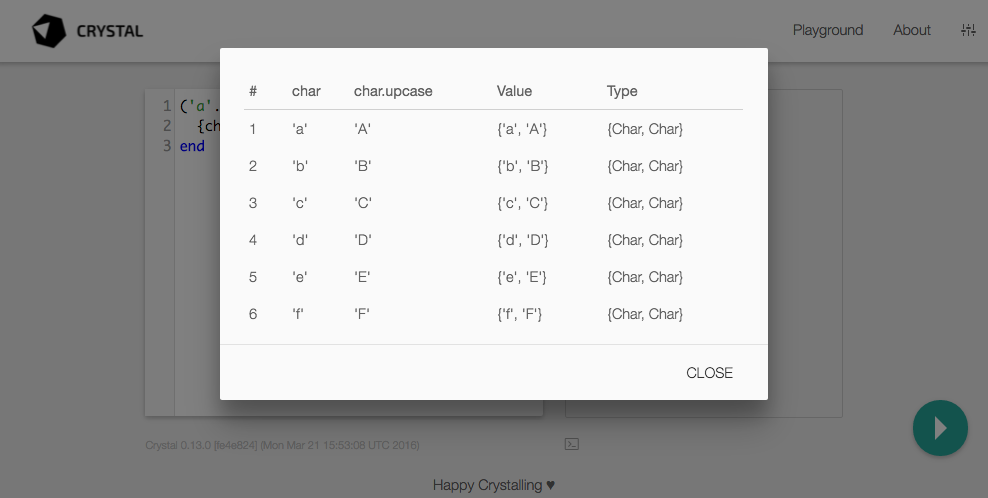Open the Playground page

[827, 30]
